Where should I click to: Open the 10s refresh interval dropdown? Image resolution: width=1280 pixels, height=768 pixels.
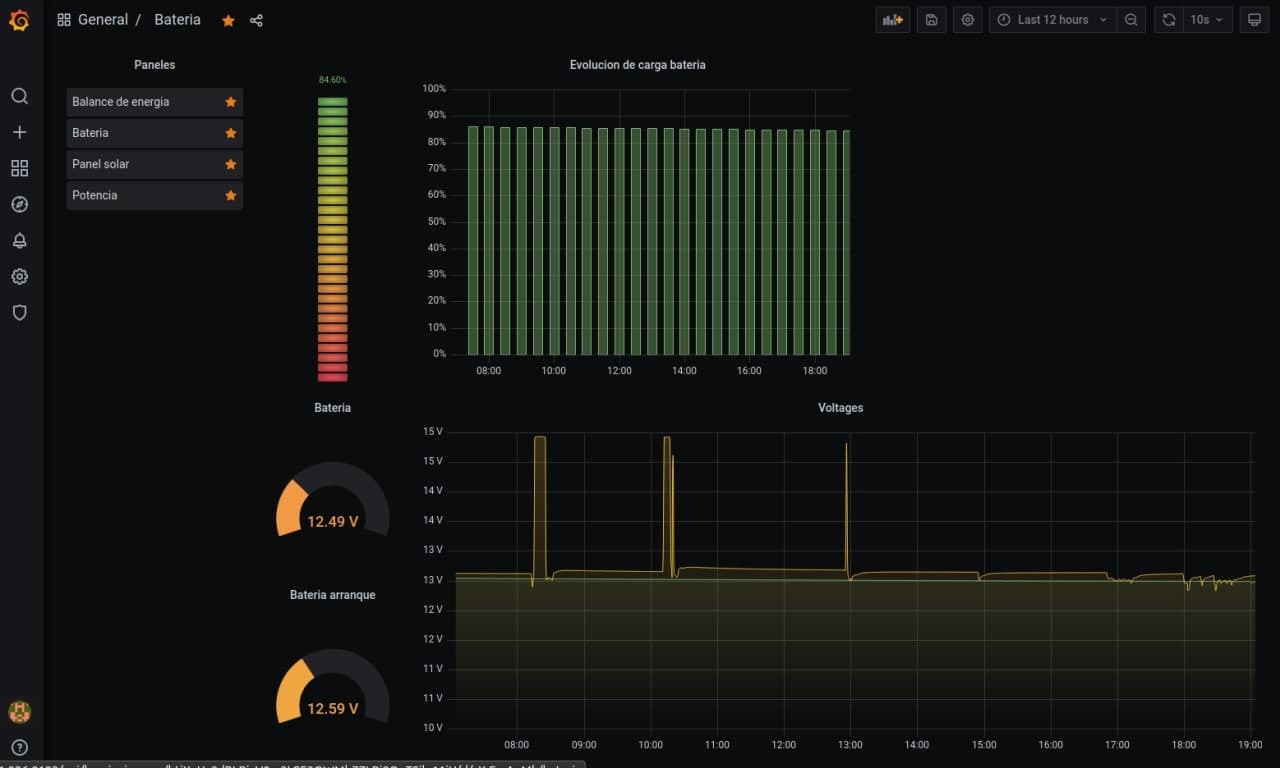coord(1207,20)
